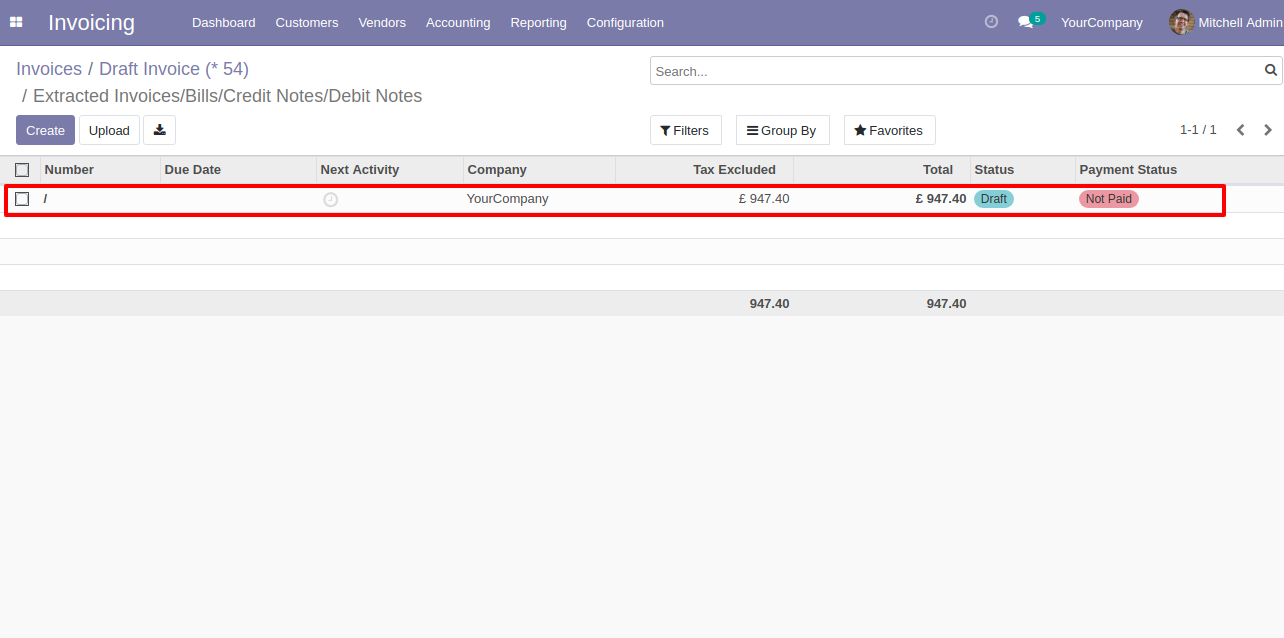Sort by the Number column header
1284x638 pixels.
click(100, 170)
